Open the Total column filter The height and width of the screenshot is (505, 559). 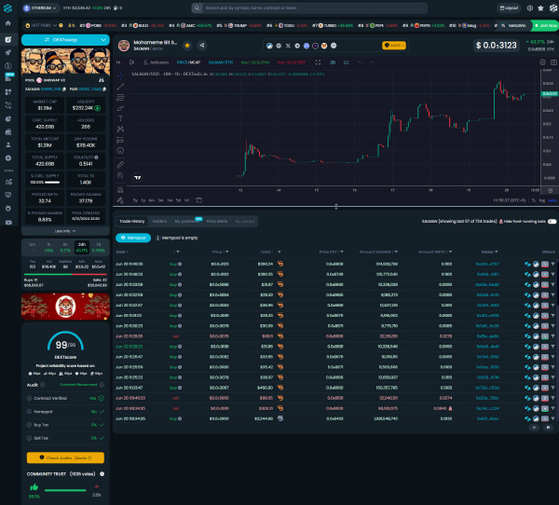279,252
